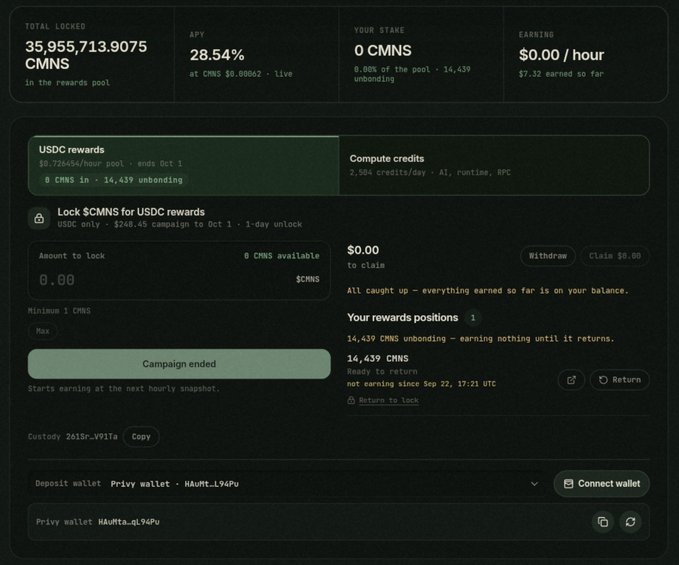Click the '0 CMNS available' label
Viewport: 679px width, 565px height.
coord(281,256)
